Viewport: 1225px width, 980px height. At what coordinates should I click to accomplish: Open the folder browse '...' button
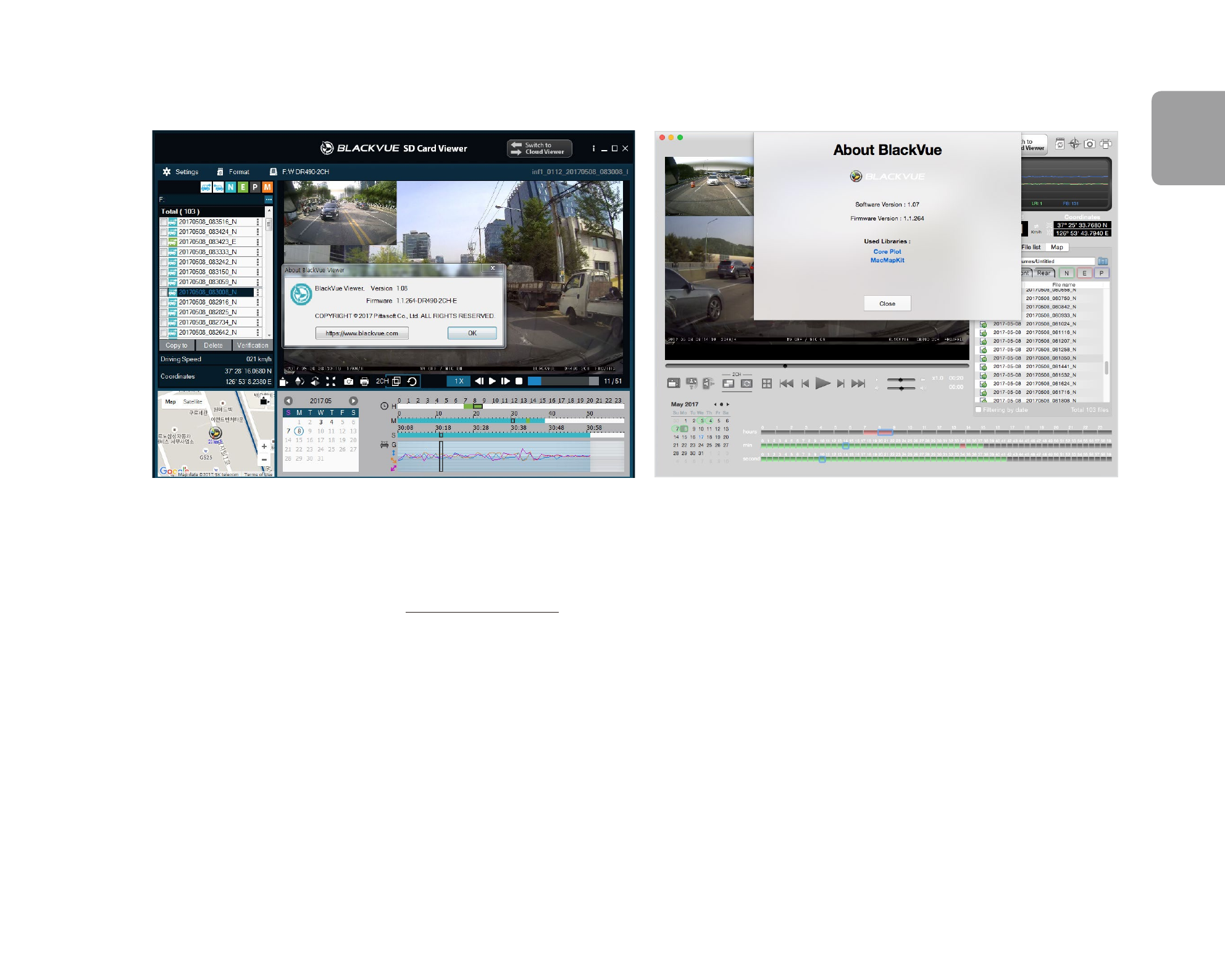pyautogui.click(x=269, y=199)
